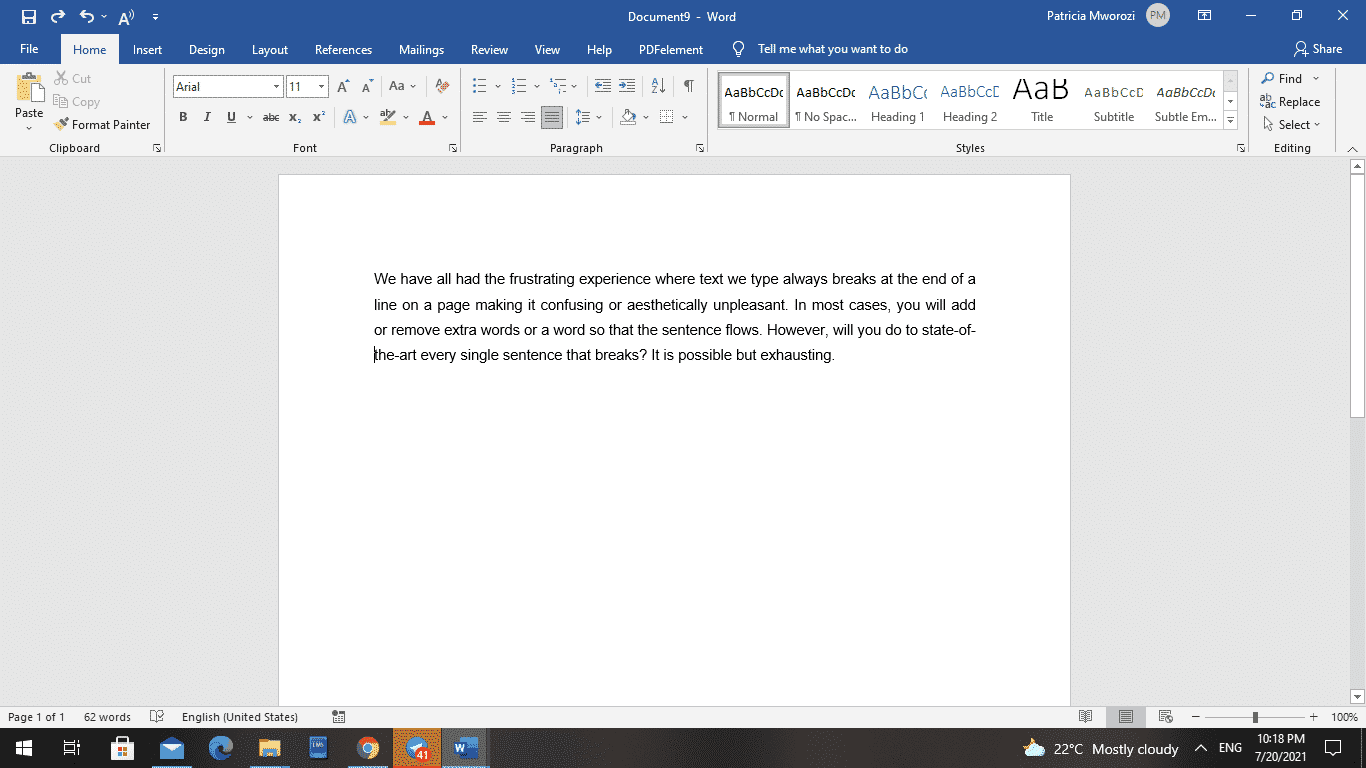Toggle numbered list on
The image size is (1366, 768).
tap(518, 86)
